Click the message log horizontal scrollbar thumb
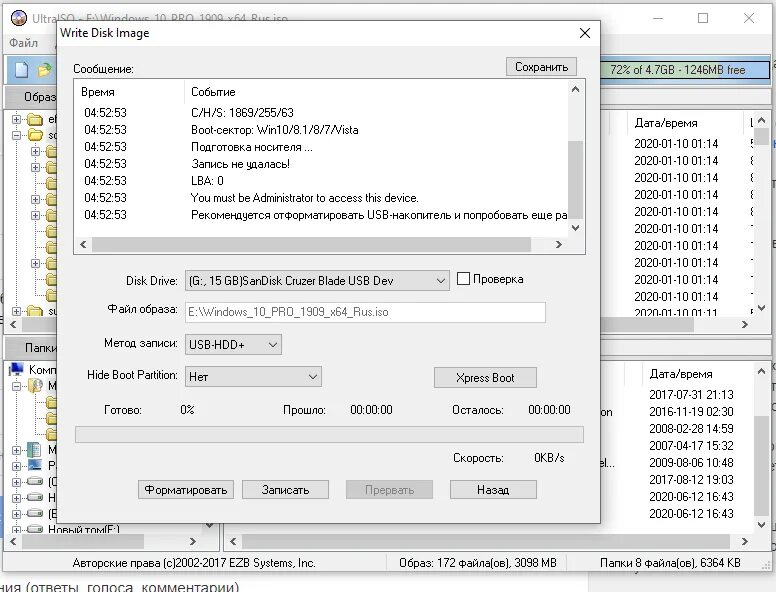Screen dimensions: 776x592 click(x=311, y=244)
